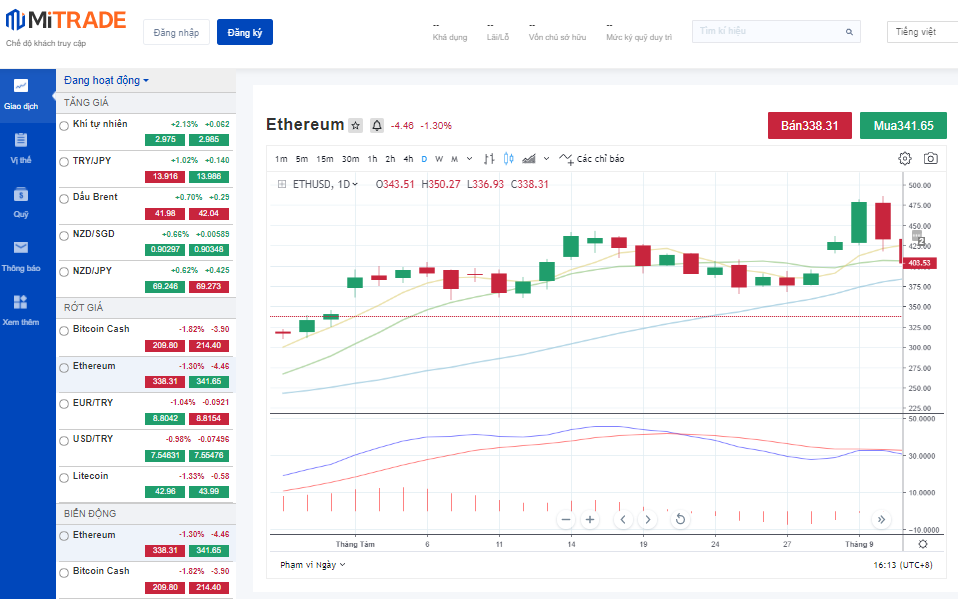Reset the chart view
The image size is (958, 599).
point(680,519)
